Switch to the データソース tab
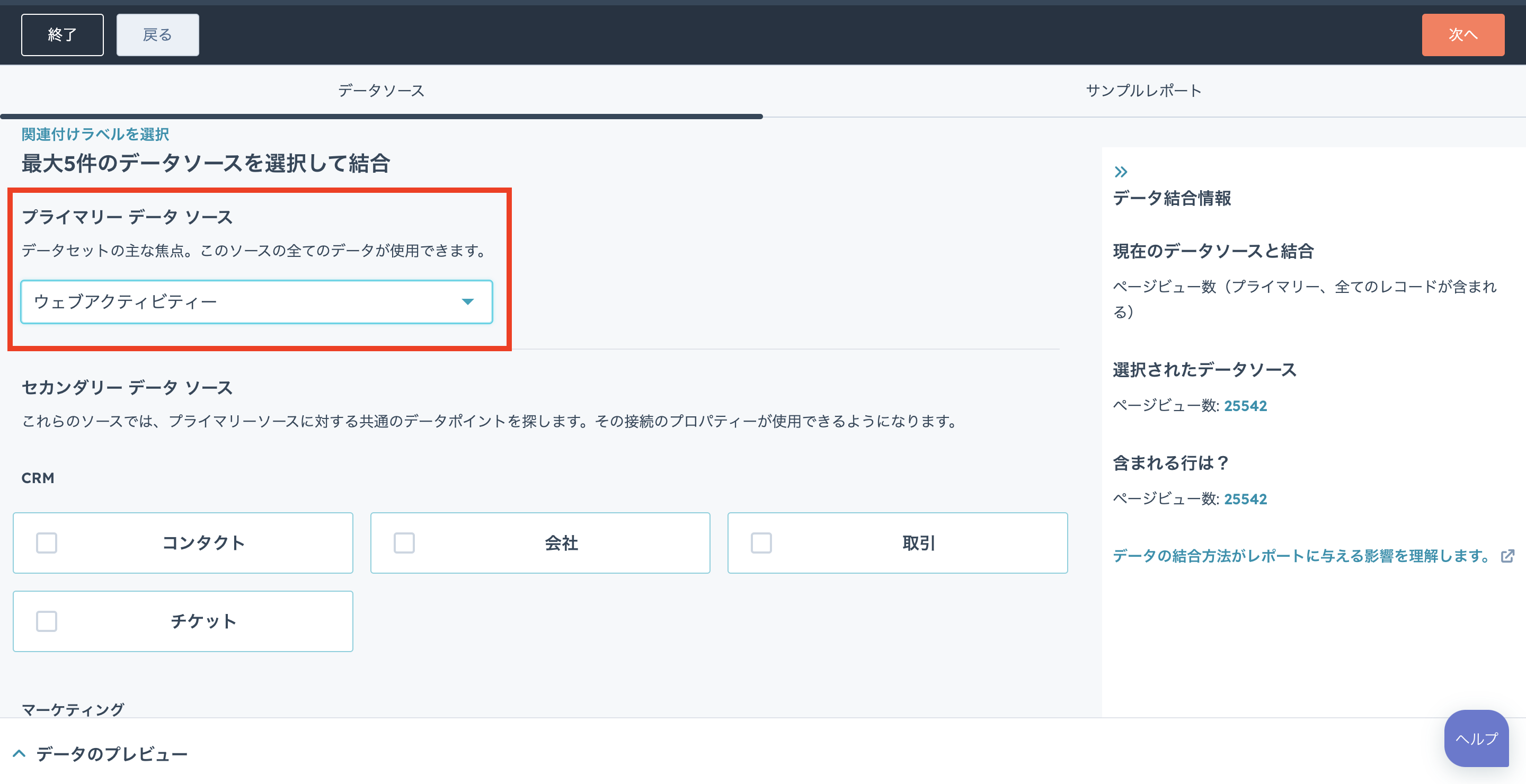 click(381, 91)
